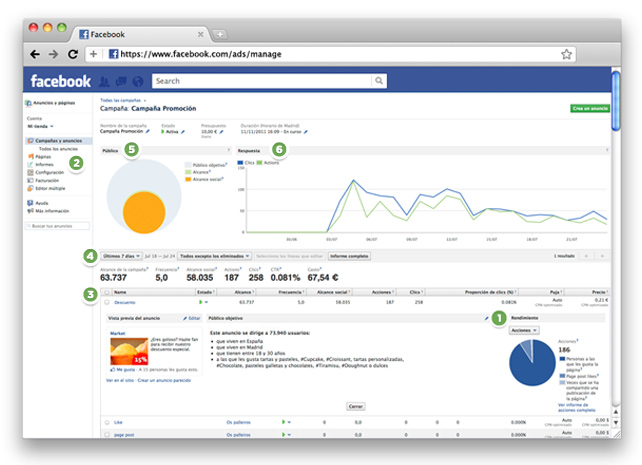Reload the page with the refresh icon
The image size is (642, 465).
tap(73, 54)
